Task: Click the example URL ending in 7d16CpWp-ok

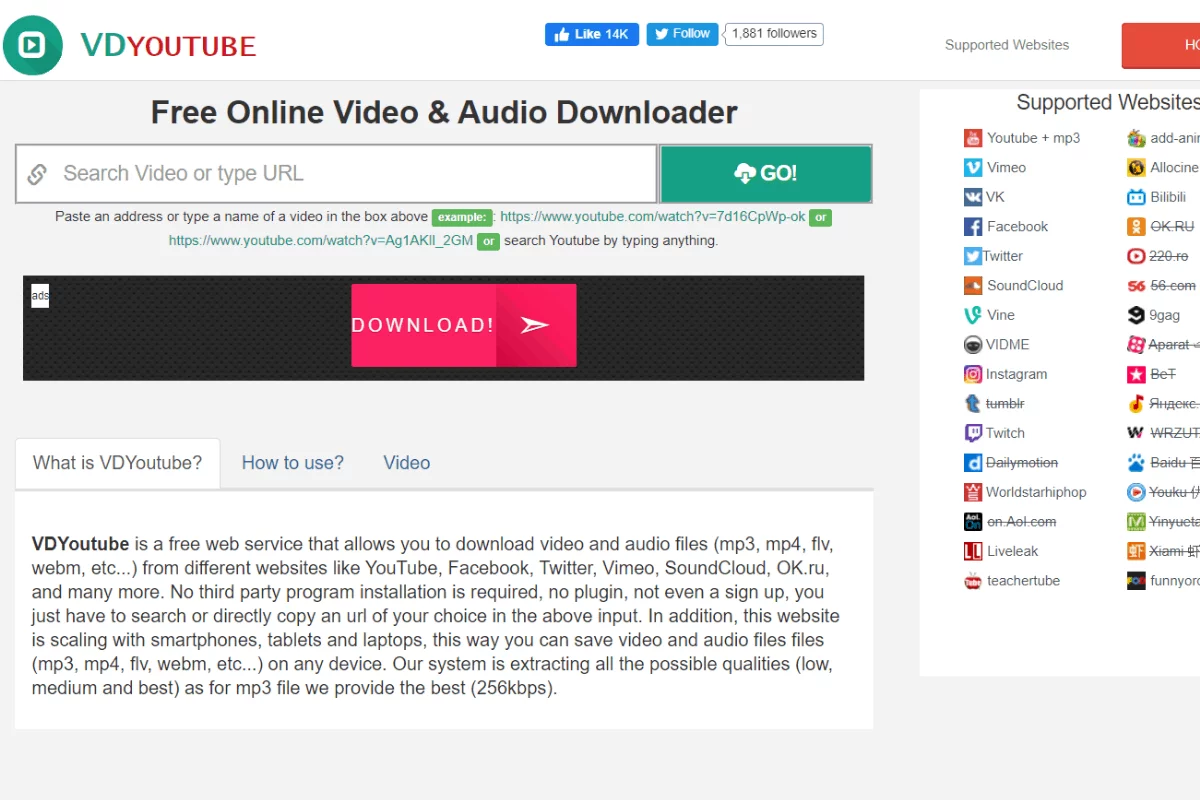Action: pyautogui.click(x=653, y=216)
